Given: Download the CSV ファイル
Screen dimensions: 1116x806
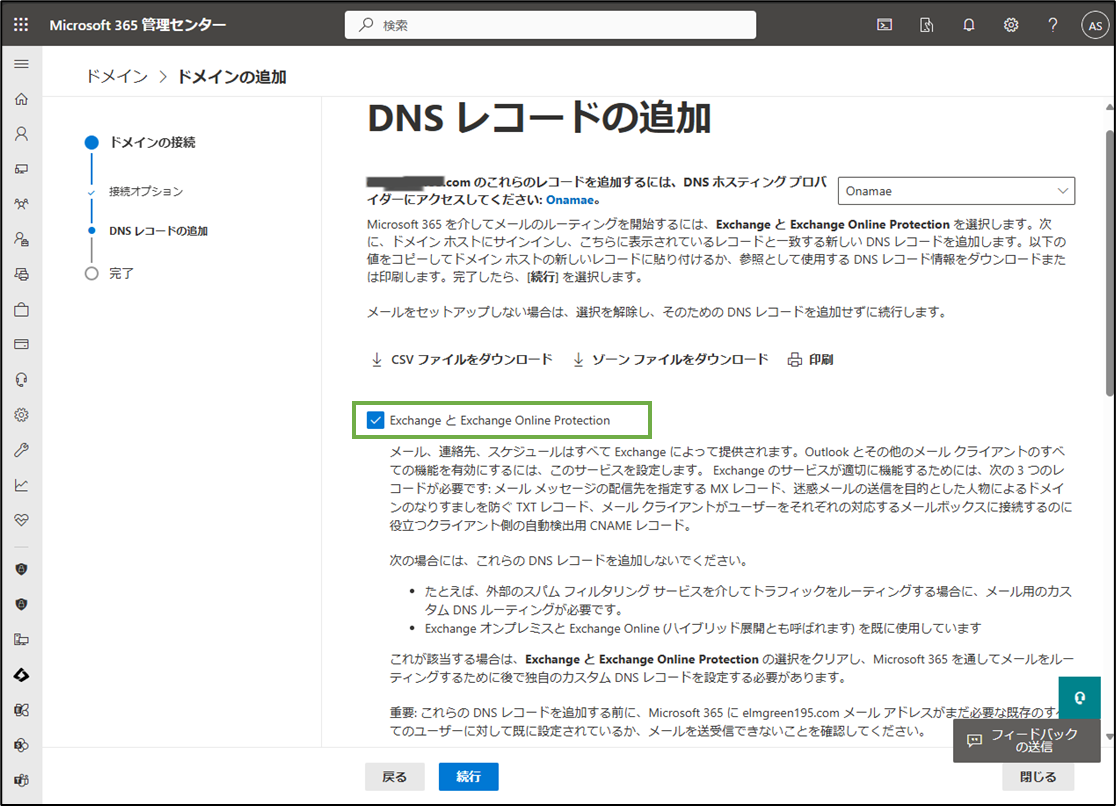Looking at the screenshot, I should click(461, 360).
